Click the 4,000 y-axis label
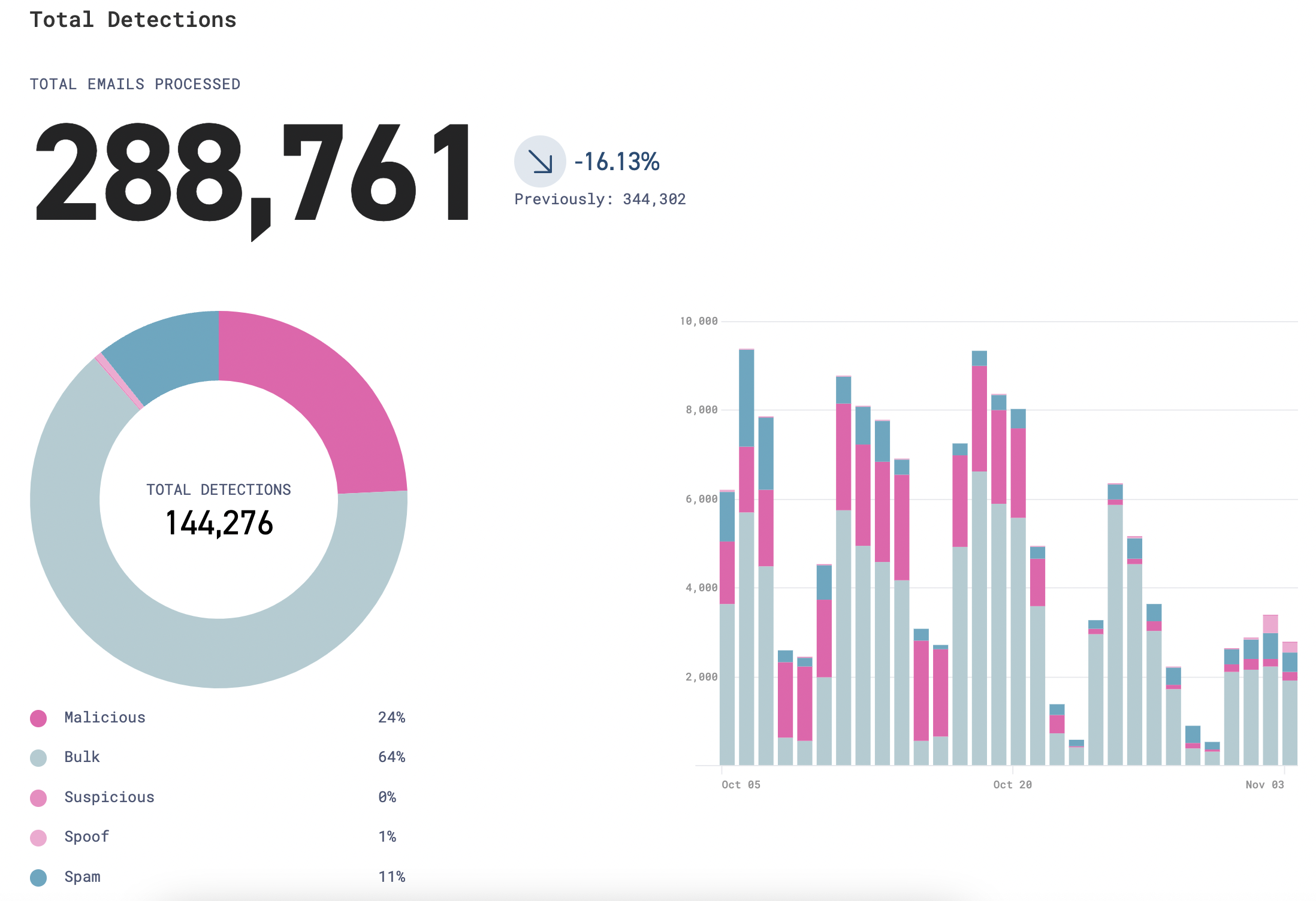 pos(701,588)
